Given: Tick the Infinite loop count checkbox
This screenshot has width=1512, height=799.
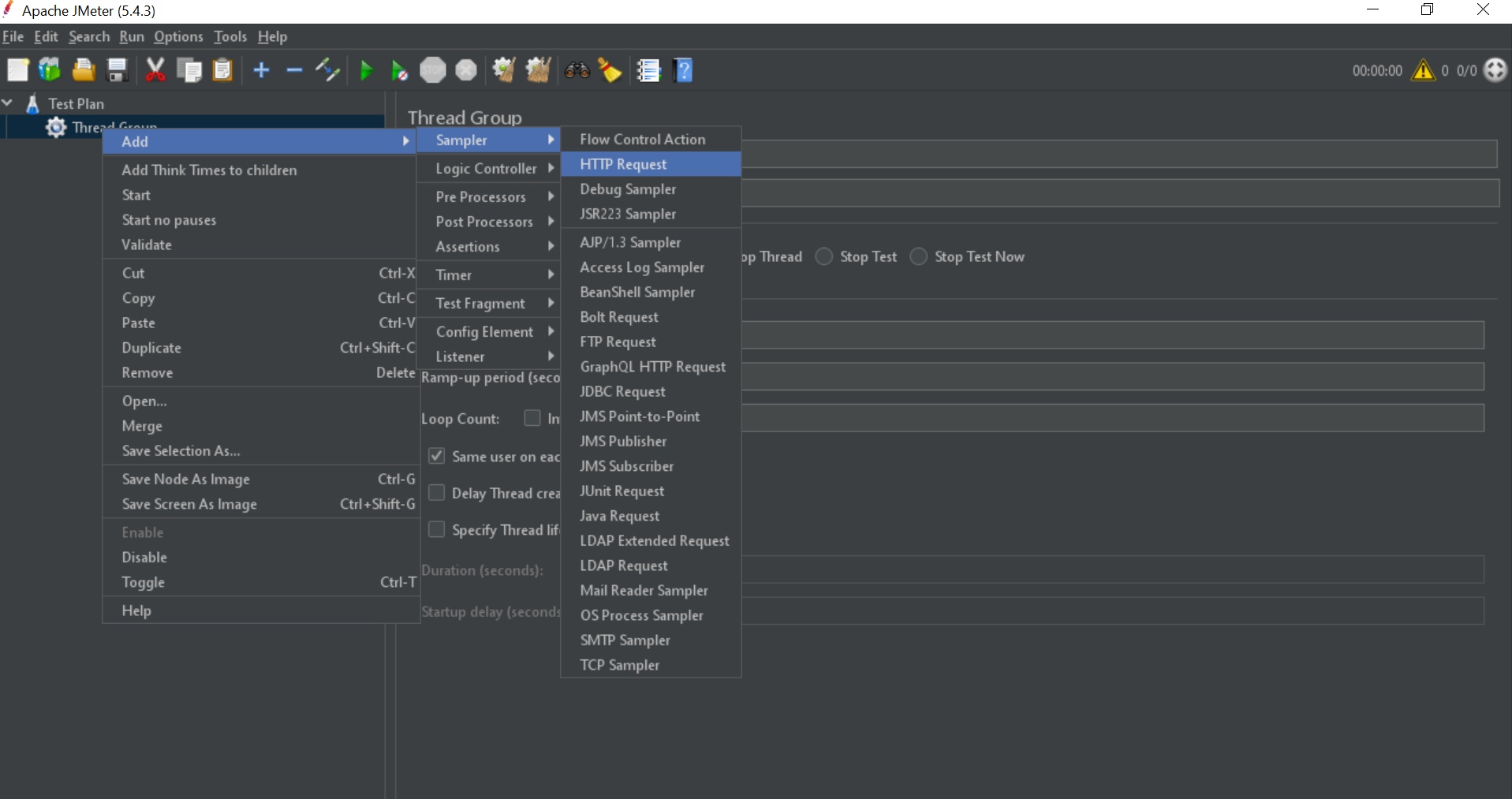Looking at the screenshot, I should tap(532, 418).
